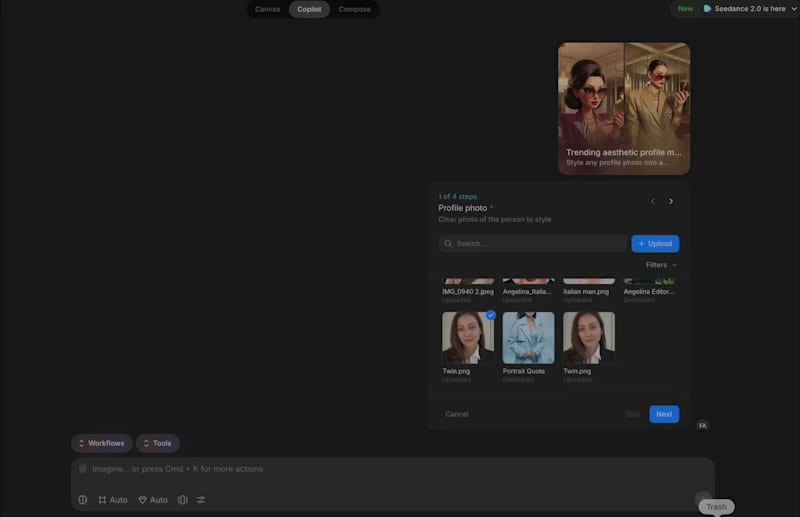Click the Imagine prompt input field
The width and height of the screenshot is (800, 517).
pos(393,469)
